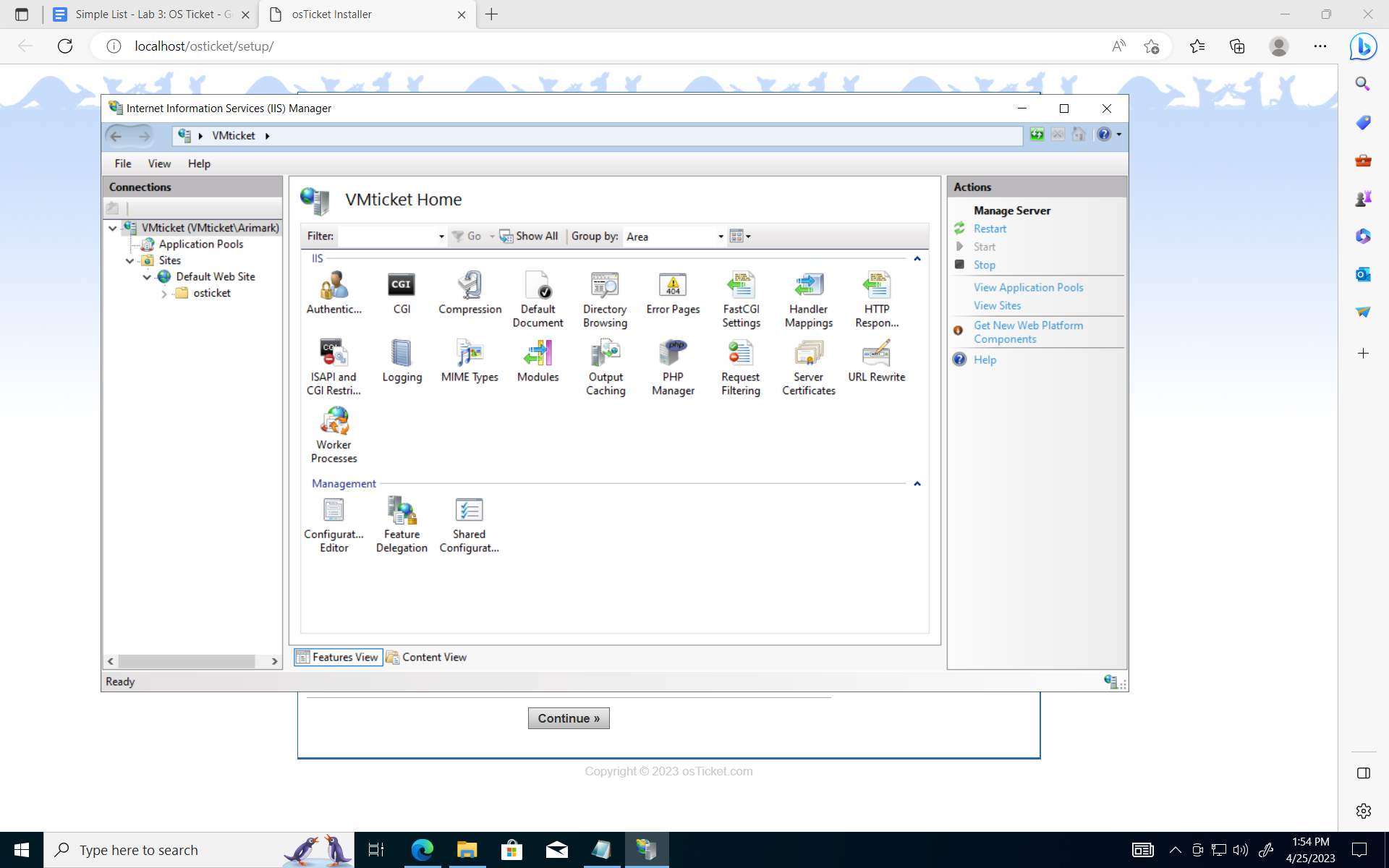Open the File menu in IIS Manager
The image size is (1389, 868).
click(x=123, y=164)
